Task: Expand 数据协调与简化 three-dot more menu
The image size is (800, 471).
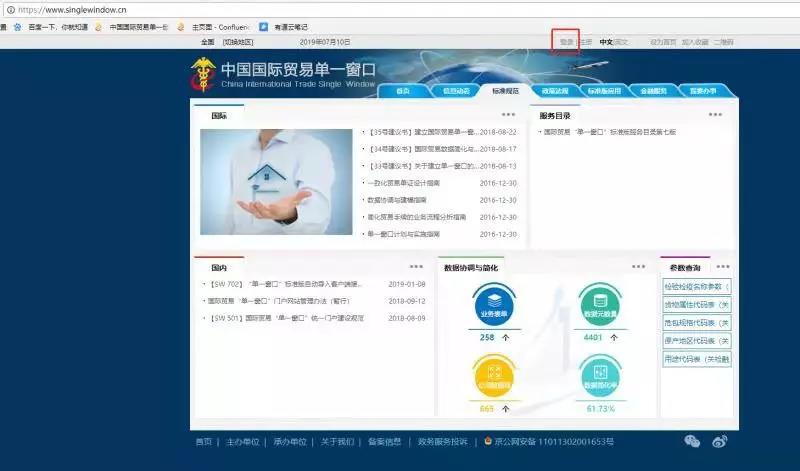Action: [x=638, y=267]
